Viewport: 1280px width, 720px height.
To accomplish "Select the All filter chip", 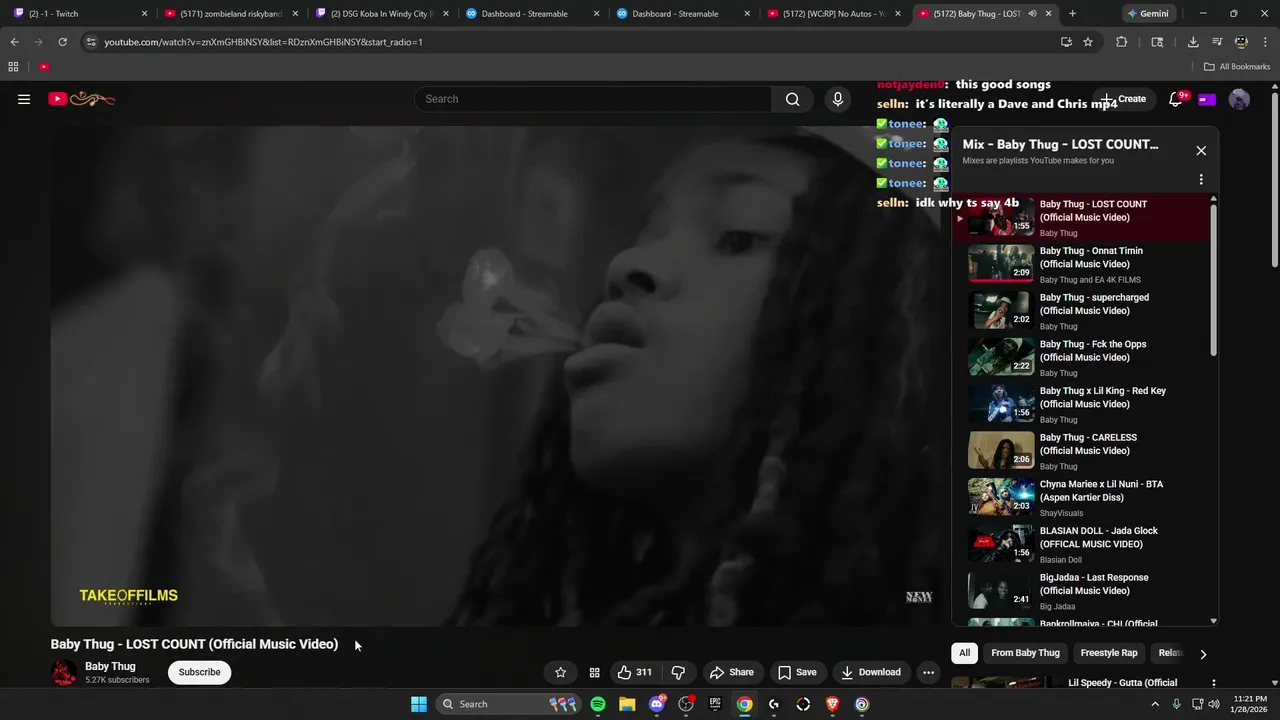I will (964, 653).
